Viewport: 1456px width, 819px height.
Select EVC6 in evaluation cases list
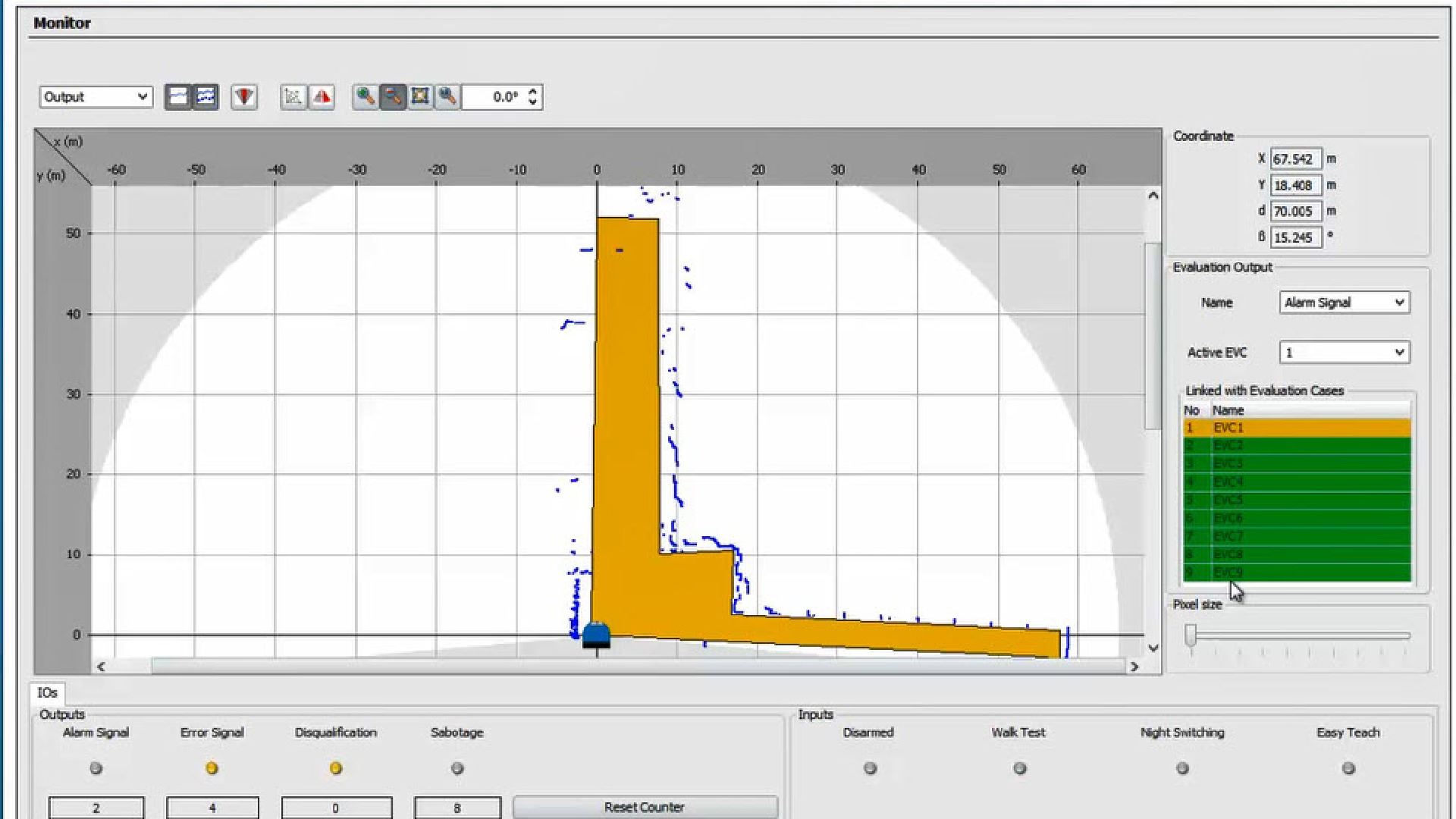click(1297, 519)
